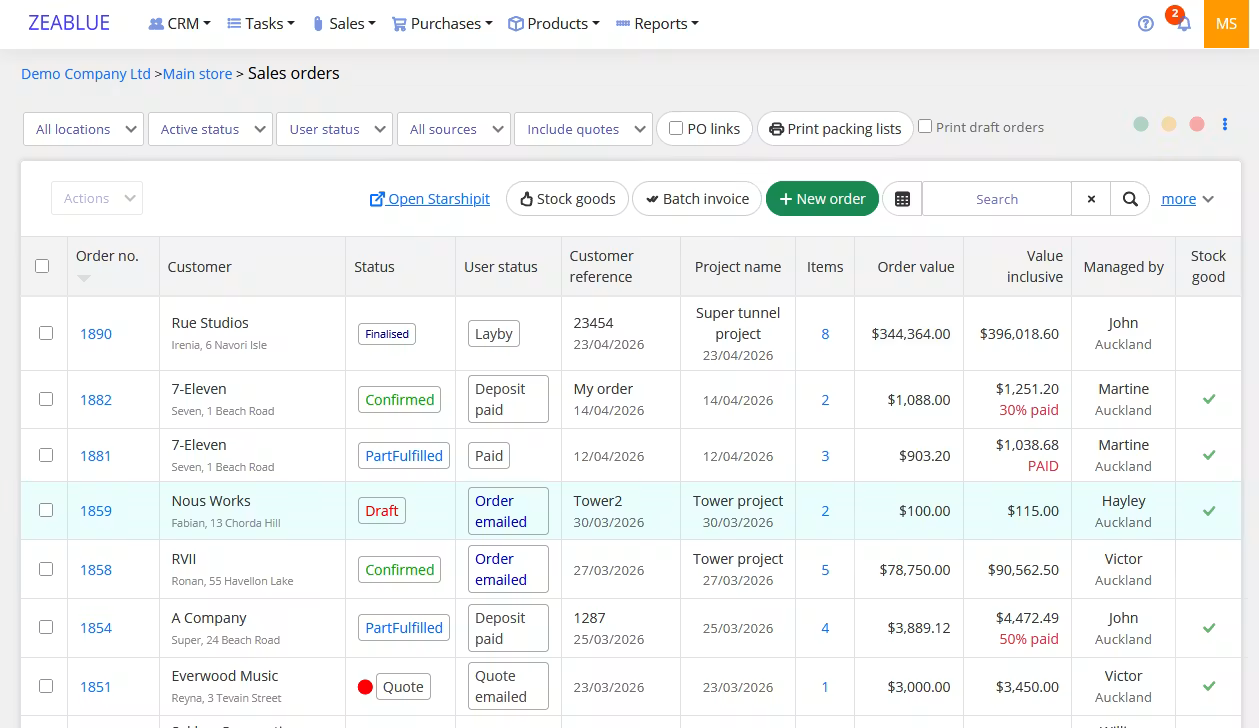Open the Sales menu

pyautogui.click(x=344, y=23)
